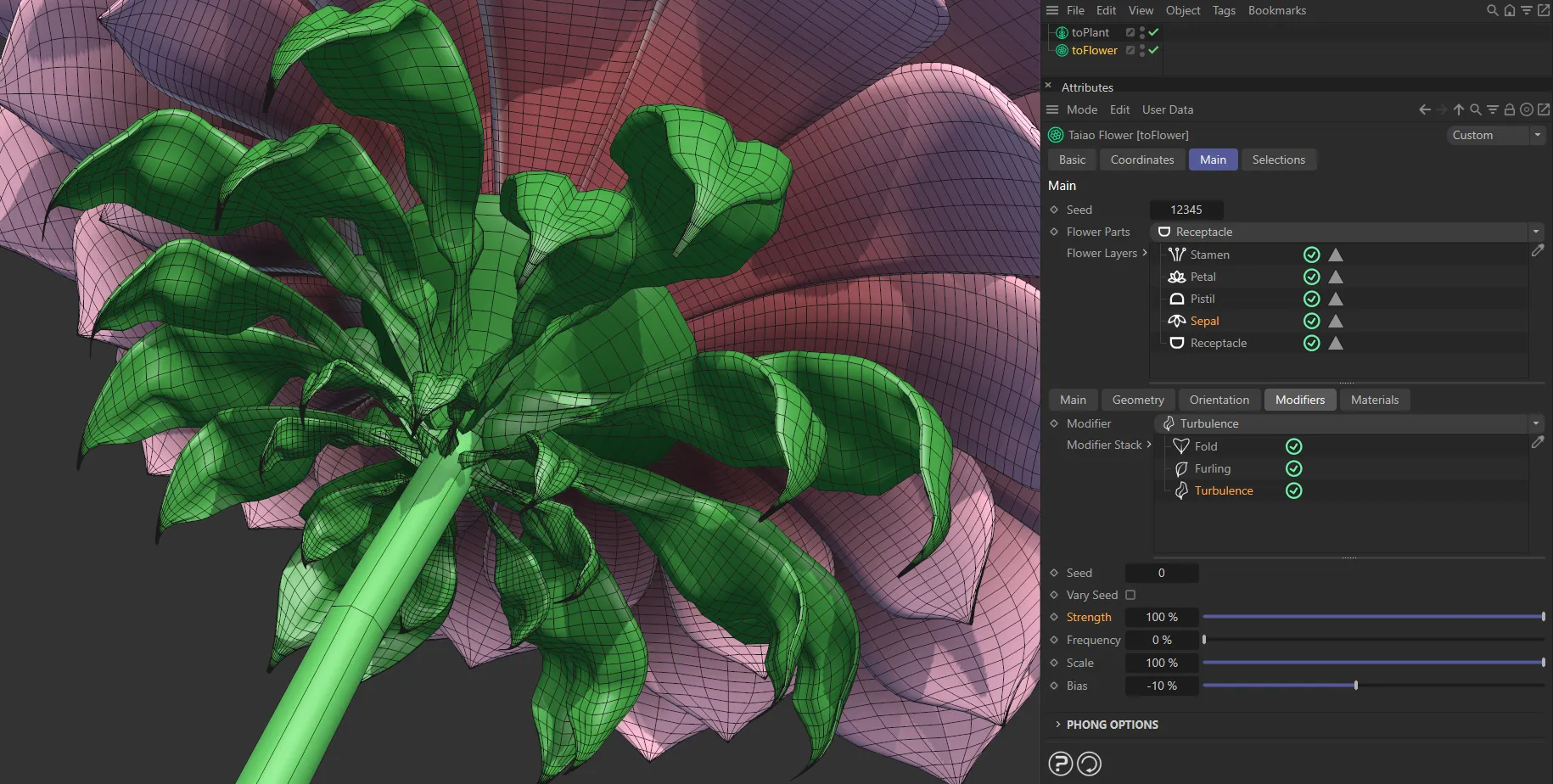Screen dimensions: 1553x784
Task: Expand the Flower Layers chevron
Action: 1146,253
